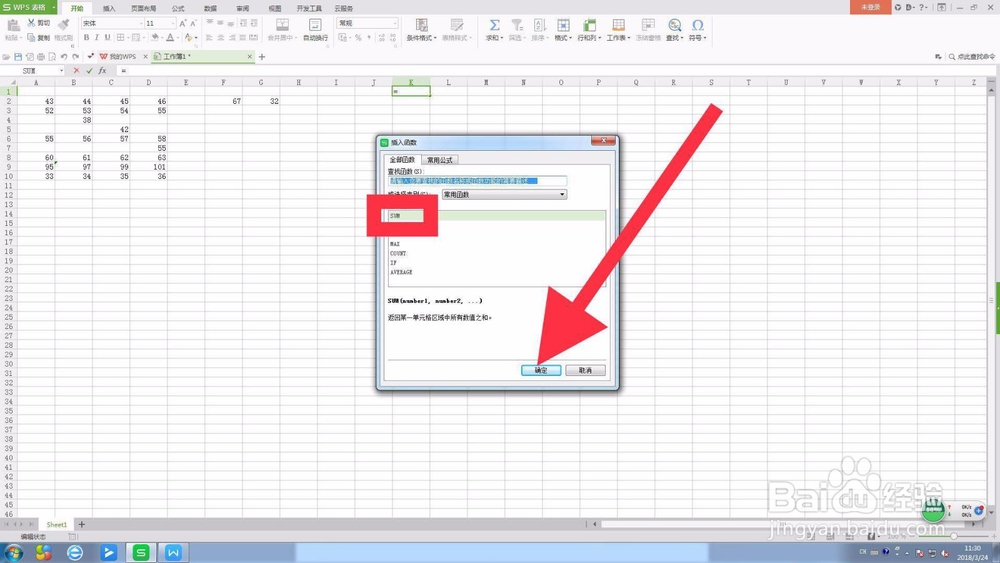Screen dimensions: 1000x563
Task: Click the find (查找) magnifier icon
Action: 674,25
